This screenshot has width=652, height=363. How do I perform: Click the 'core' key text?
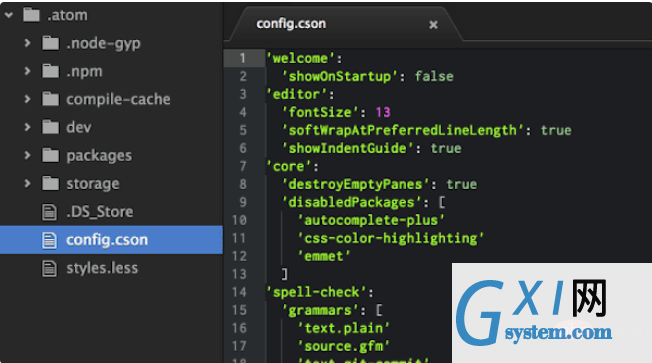288,166
